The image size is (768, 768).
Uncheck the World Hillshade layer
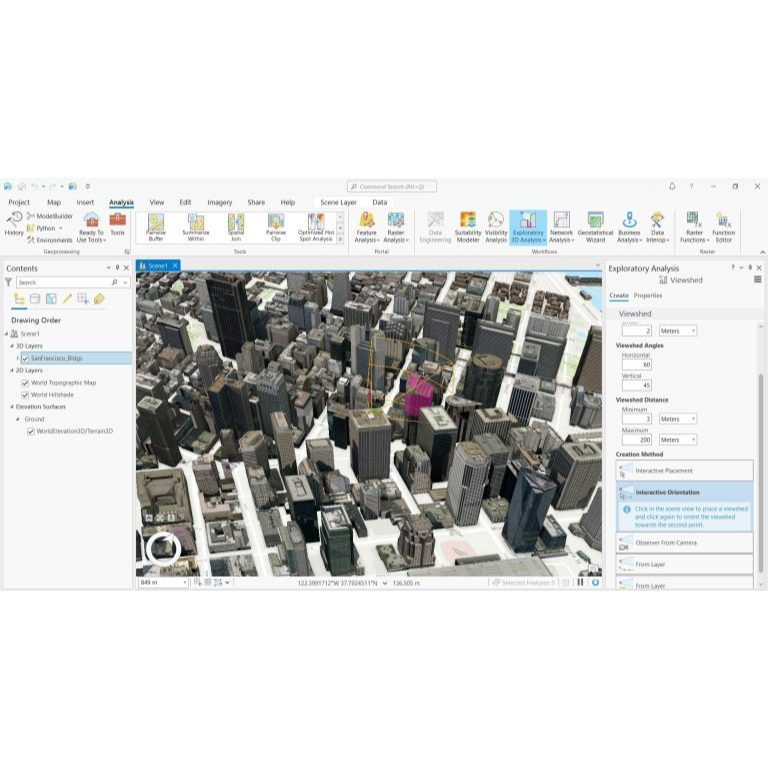25,395
